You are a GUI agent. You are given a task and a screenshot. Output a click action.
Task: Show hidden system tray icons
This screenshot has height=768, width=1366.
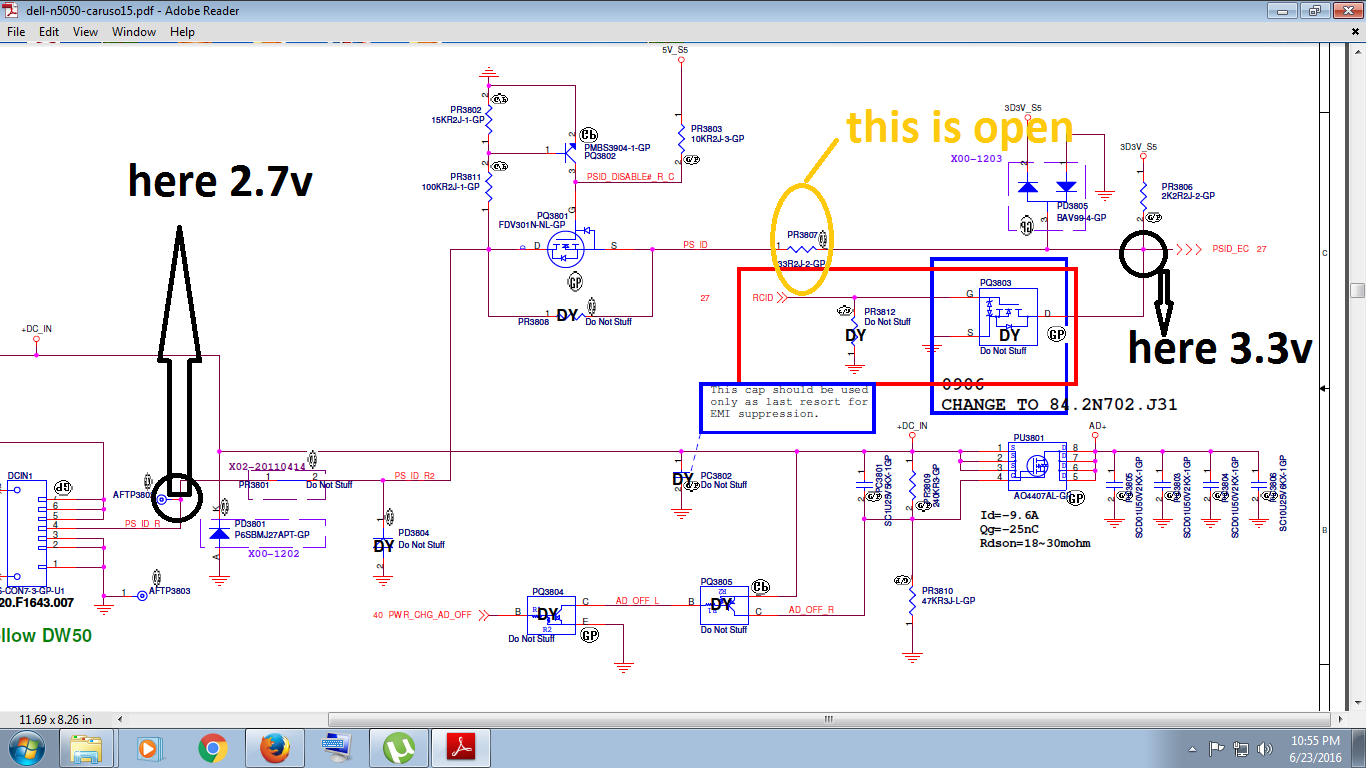click(1194, 748)
